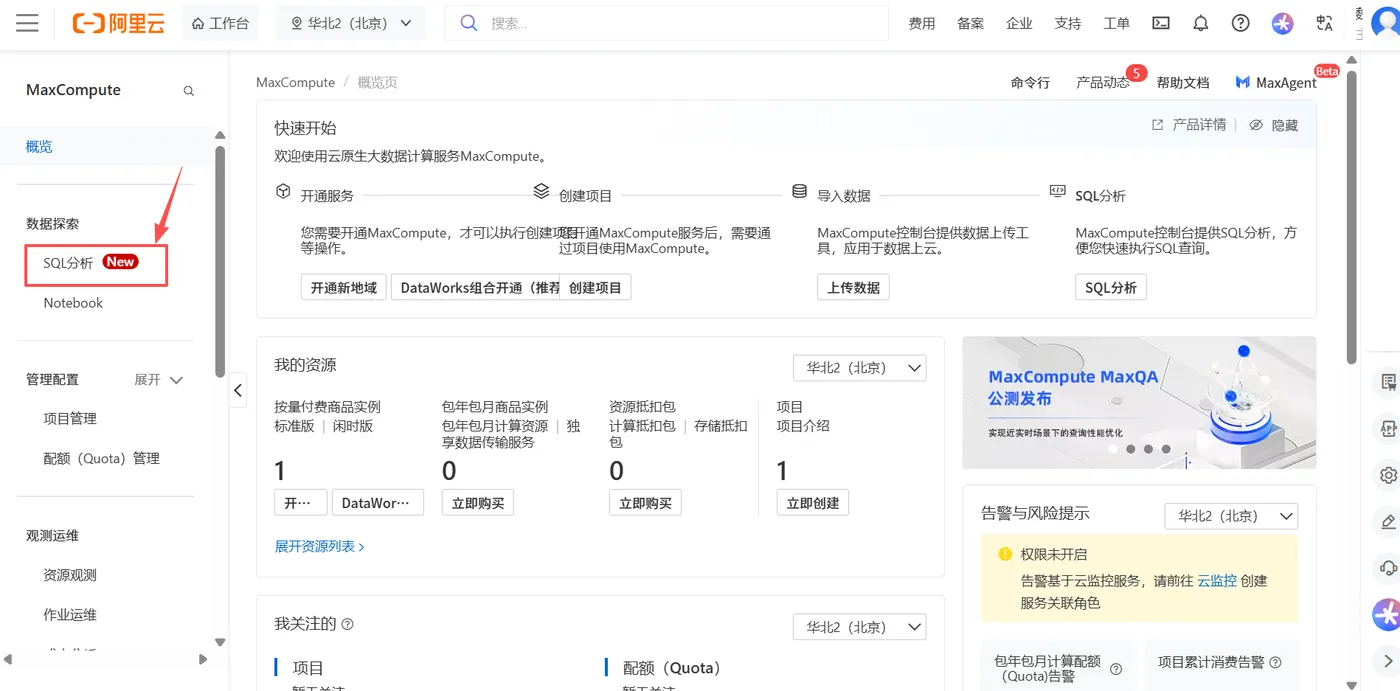This screenshot has height=691, width=1400.
Task: Click the 创建项目 button
Action: pos(595,288)
